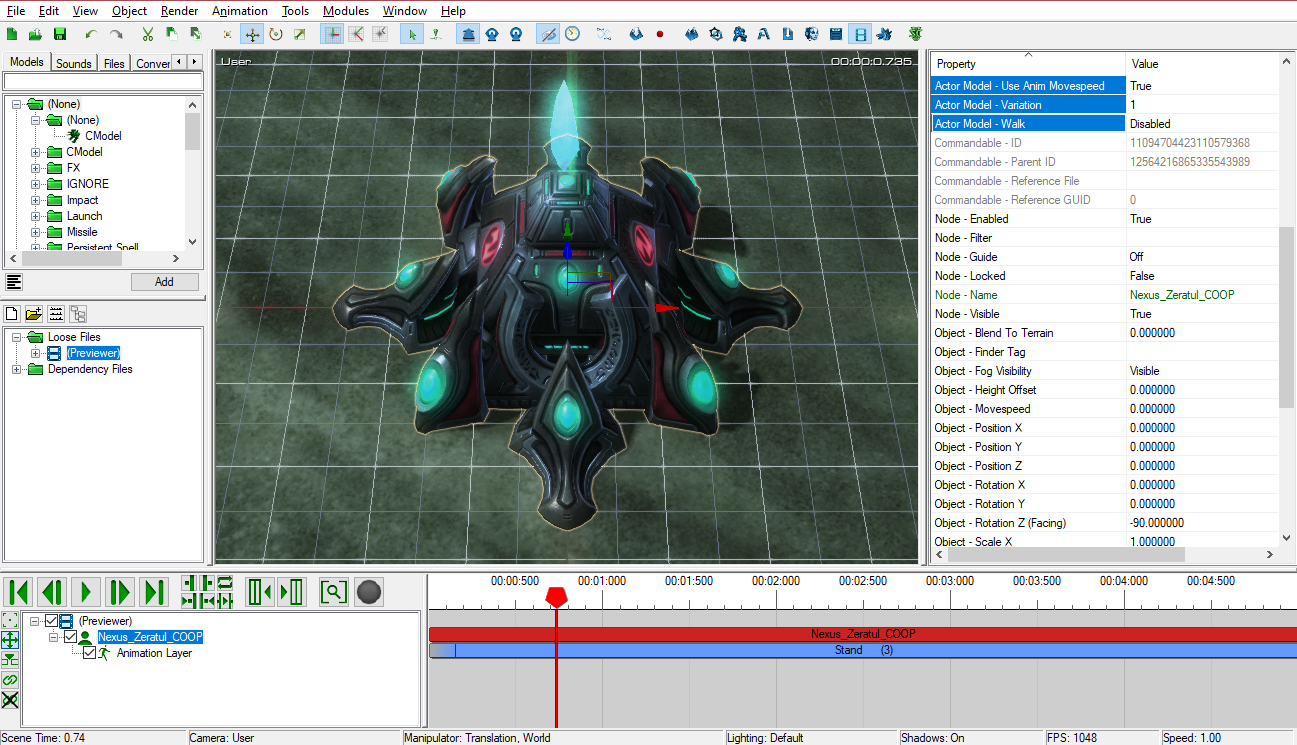1297x745 pixels.
Task: Uncheck the Animation Layer checkbox
Action: (89, 653)
